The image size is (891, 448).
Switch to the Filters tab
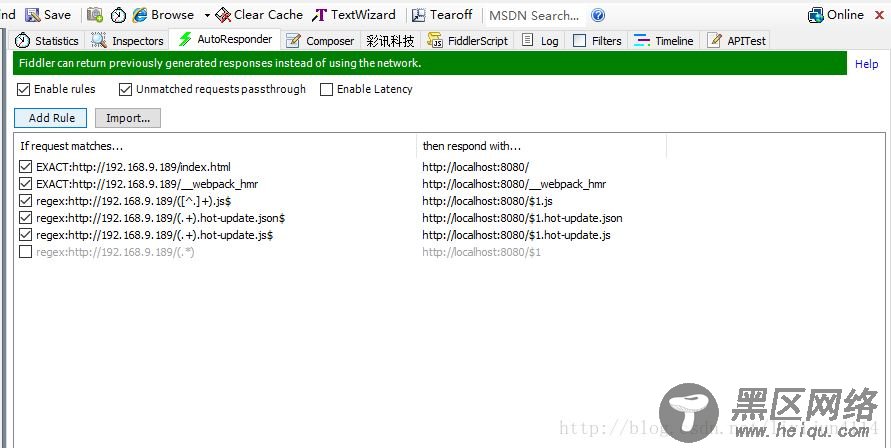(x=597, y=40)
